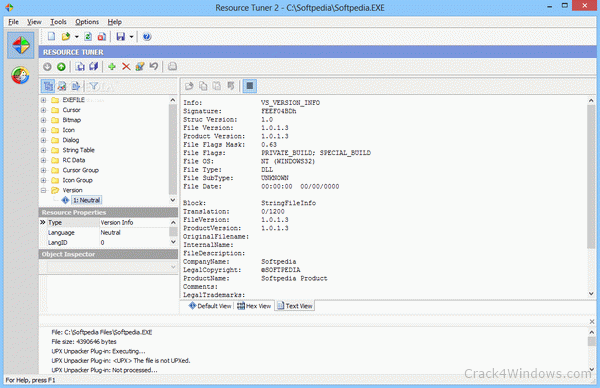Open the Help menu

tap(114, 22)
